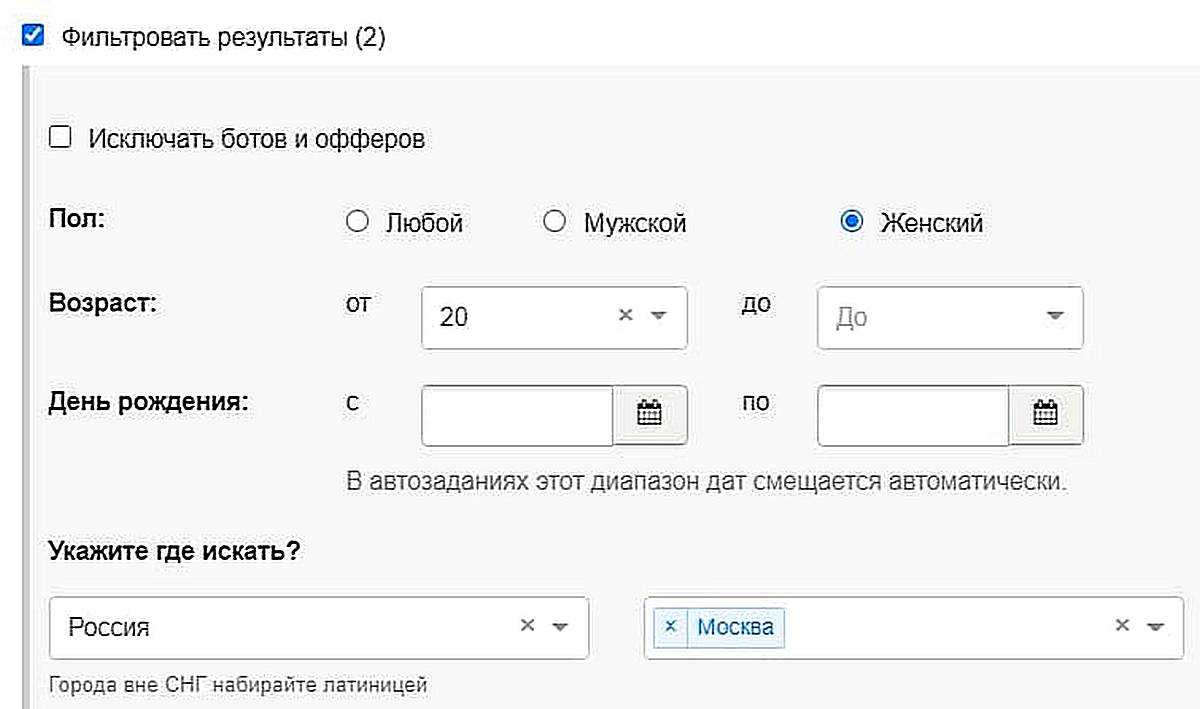Open calendar for birthday start date
This screenshot has height=709, width=1200.
(650, 414)
